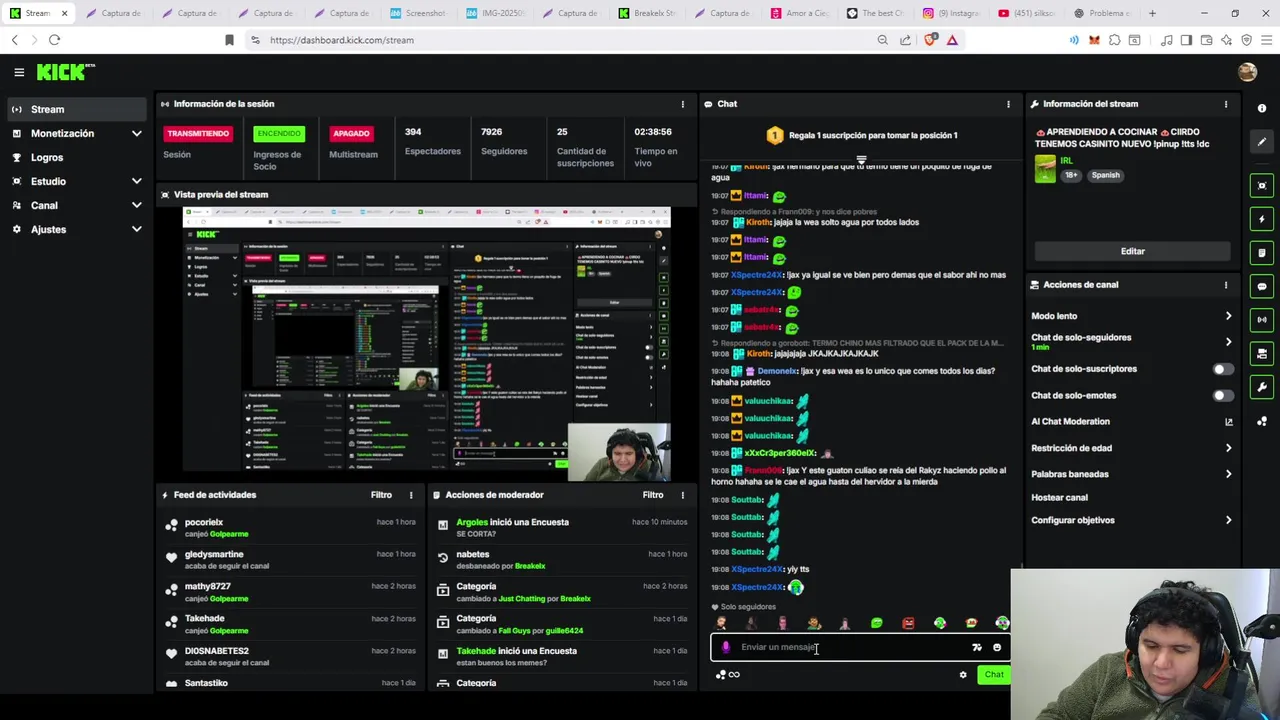Click username pocorielx in activity feed
This screenshot has width=1280, height=720.
(x=204, y=522)
